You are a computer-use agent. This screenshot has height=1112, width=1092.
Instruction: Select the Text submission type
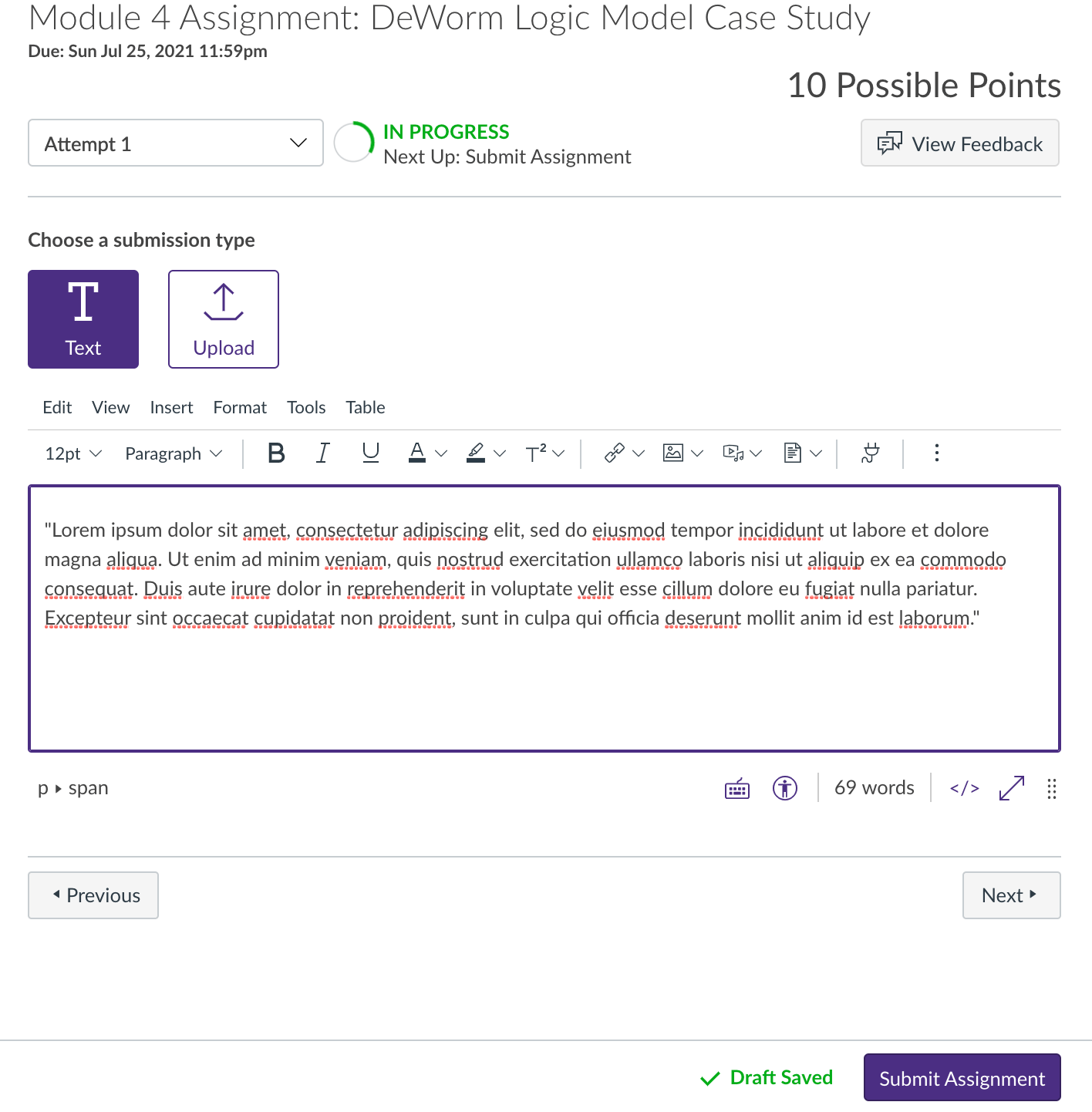[83, 318]
